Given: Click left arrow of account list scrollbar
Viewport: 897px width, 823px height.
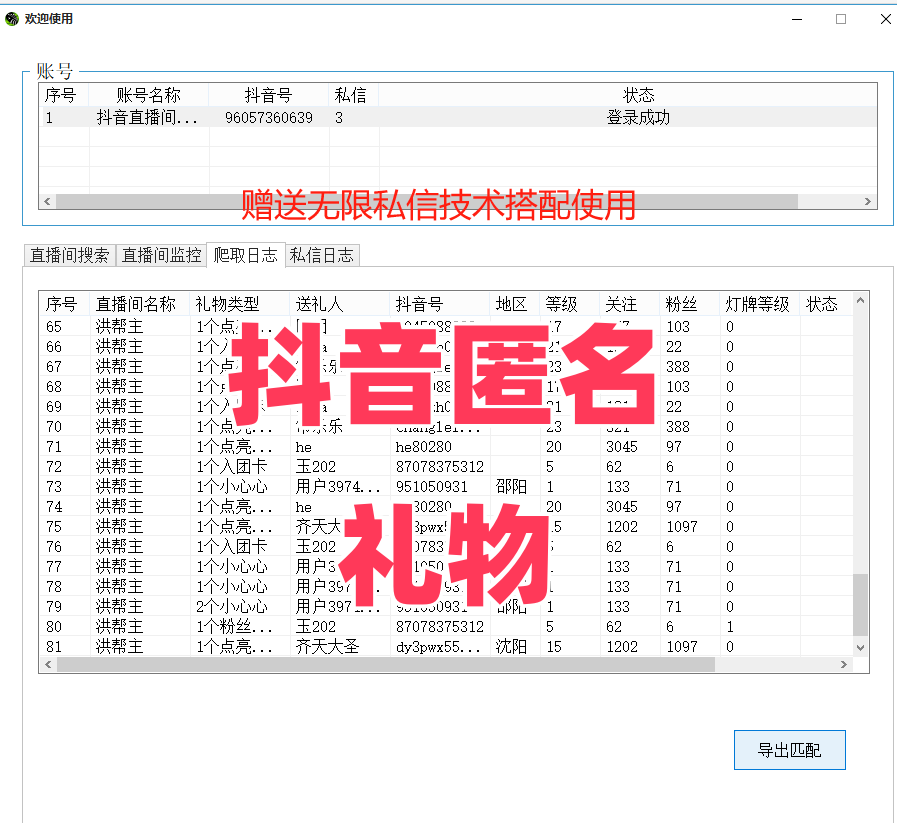Looking at the screenshot, I should 47,201.
